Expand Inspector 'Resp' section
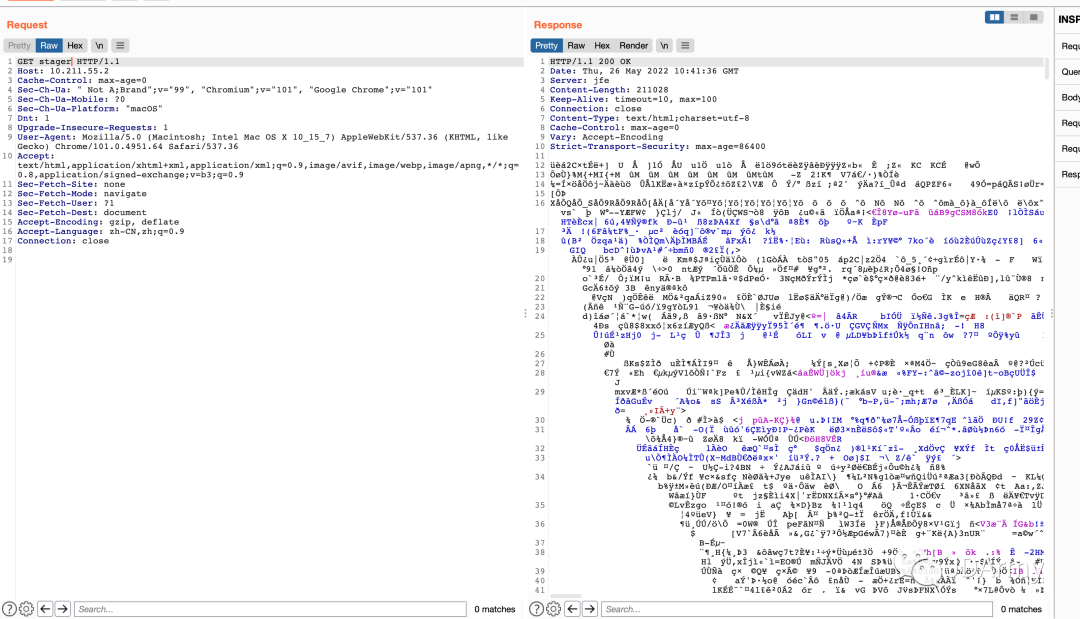 (1070, 174)
